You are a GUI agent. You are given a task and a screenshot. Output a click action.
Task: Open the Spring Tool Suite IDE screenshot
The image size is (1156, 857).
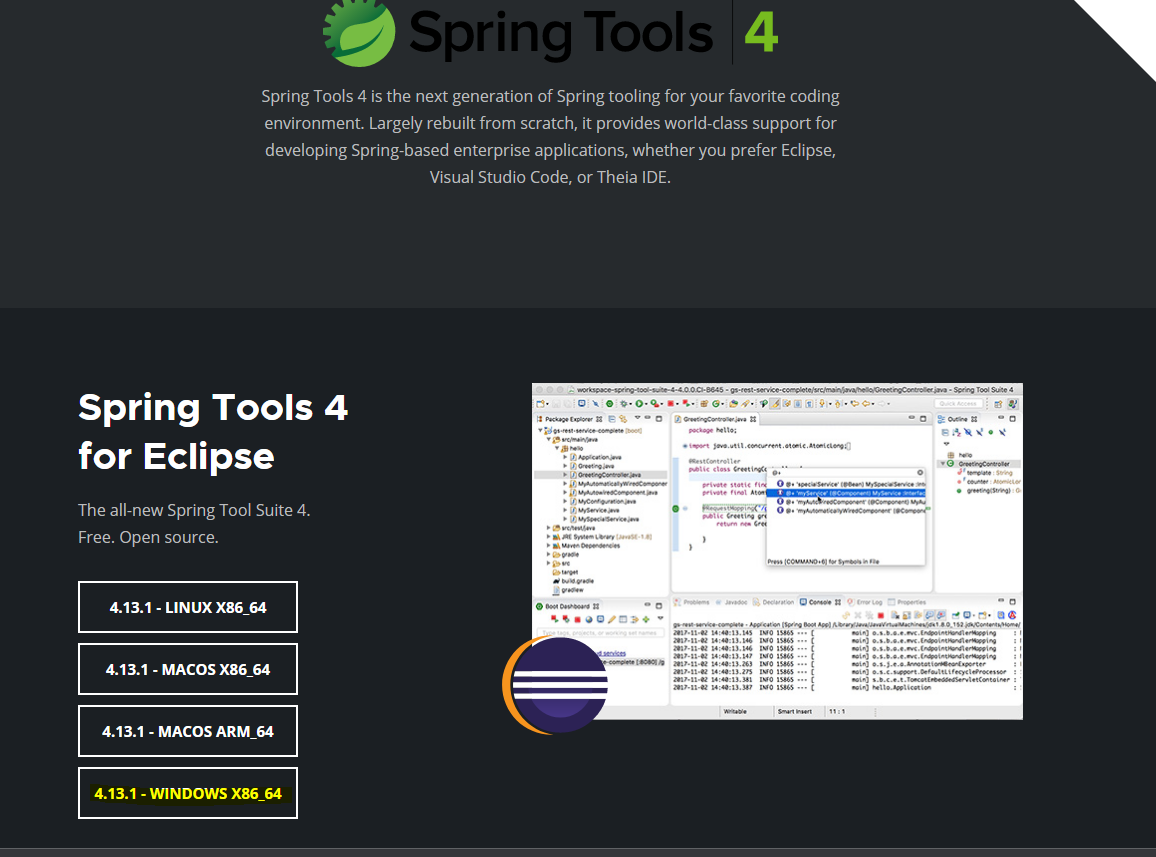coord(777,551)
